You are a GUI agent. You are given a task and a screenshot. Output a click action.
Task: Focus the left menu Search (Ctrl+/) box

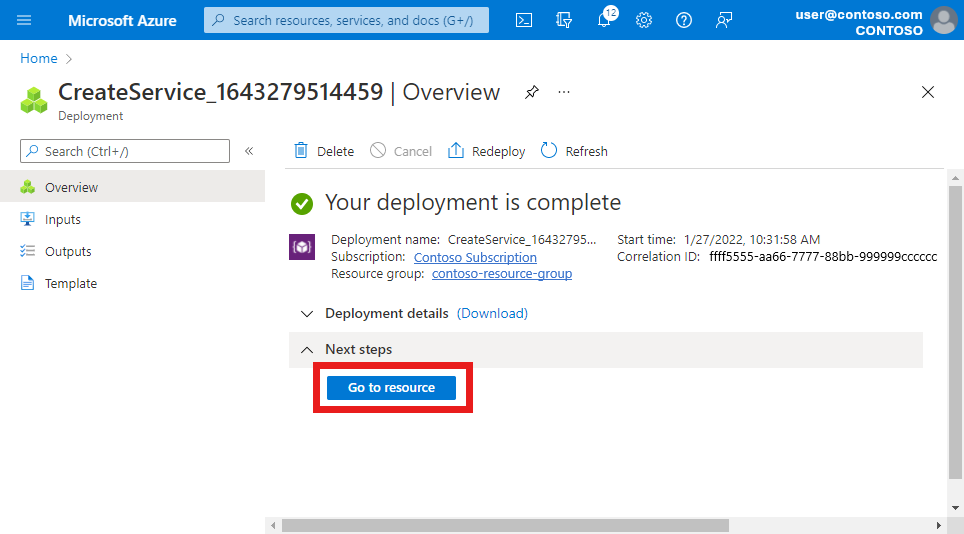[125, 151]
